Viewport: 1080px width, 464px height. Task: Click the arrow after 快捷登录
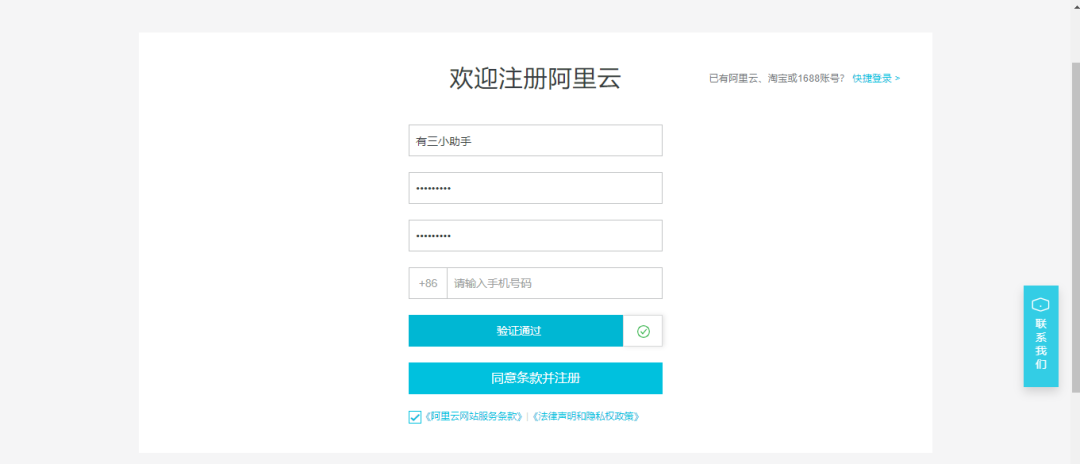(897, 78)
